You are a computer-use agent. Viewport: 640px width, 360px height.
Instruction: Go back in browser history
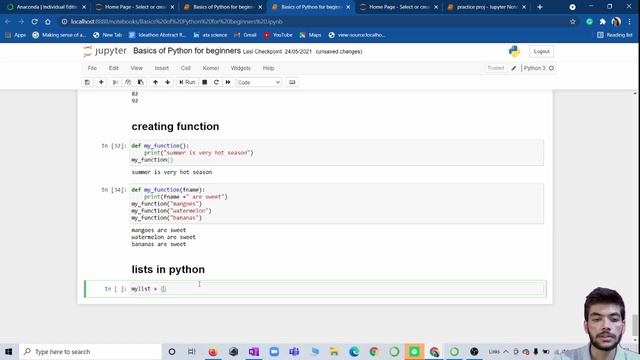8,22
